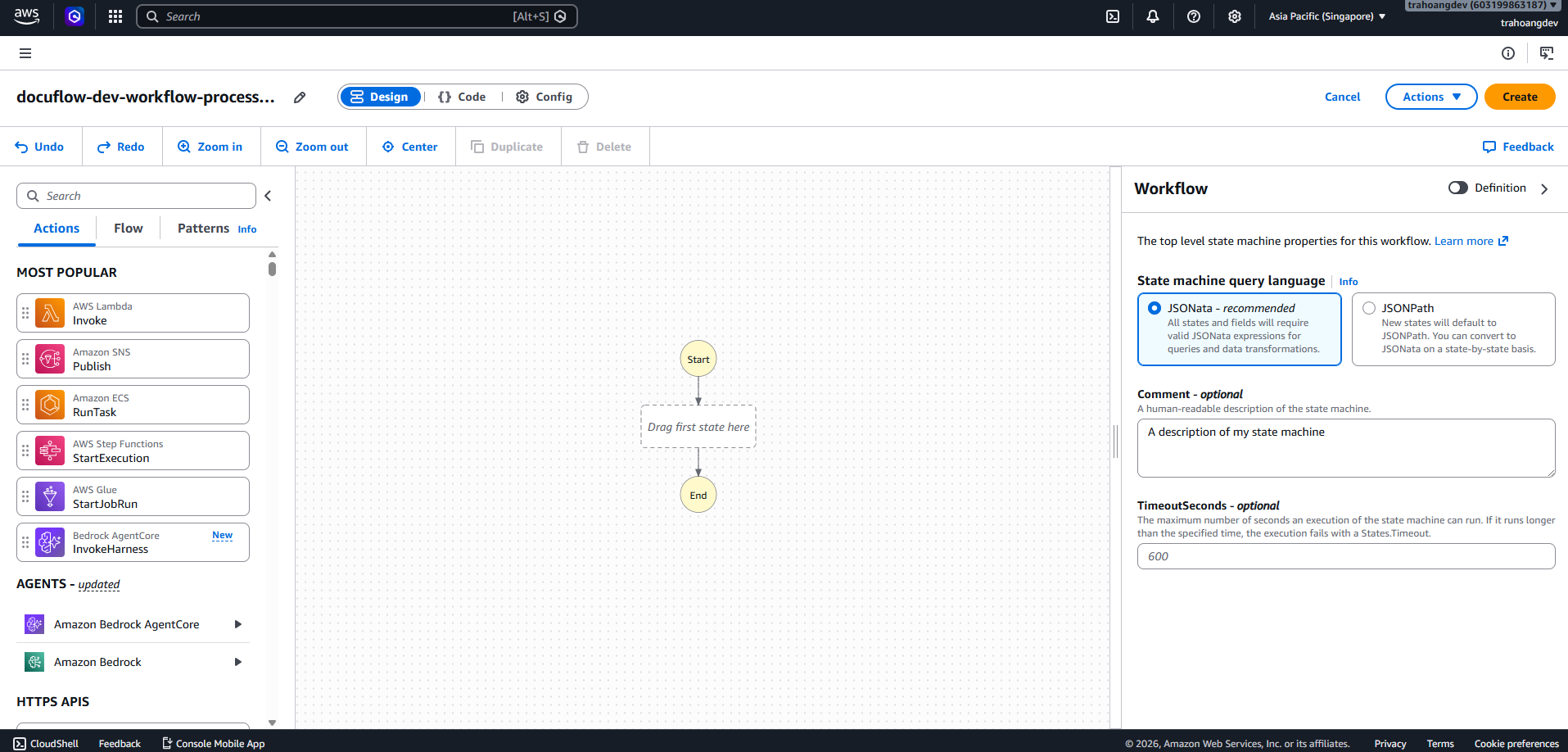Open the Flow tab
The image size is (1568, 752).
(129, 229)
